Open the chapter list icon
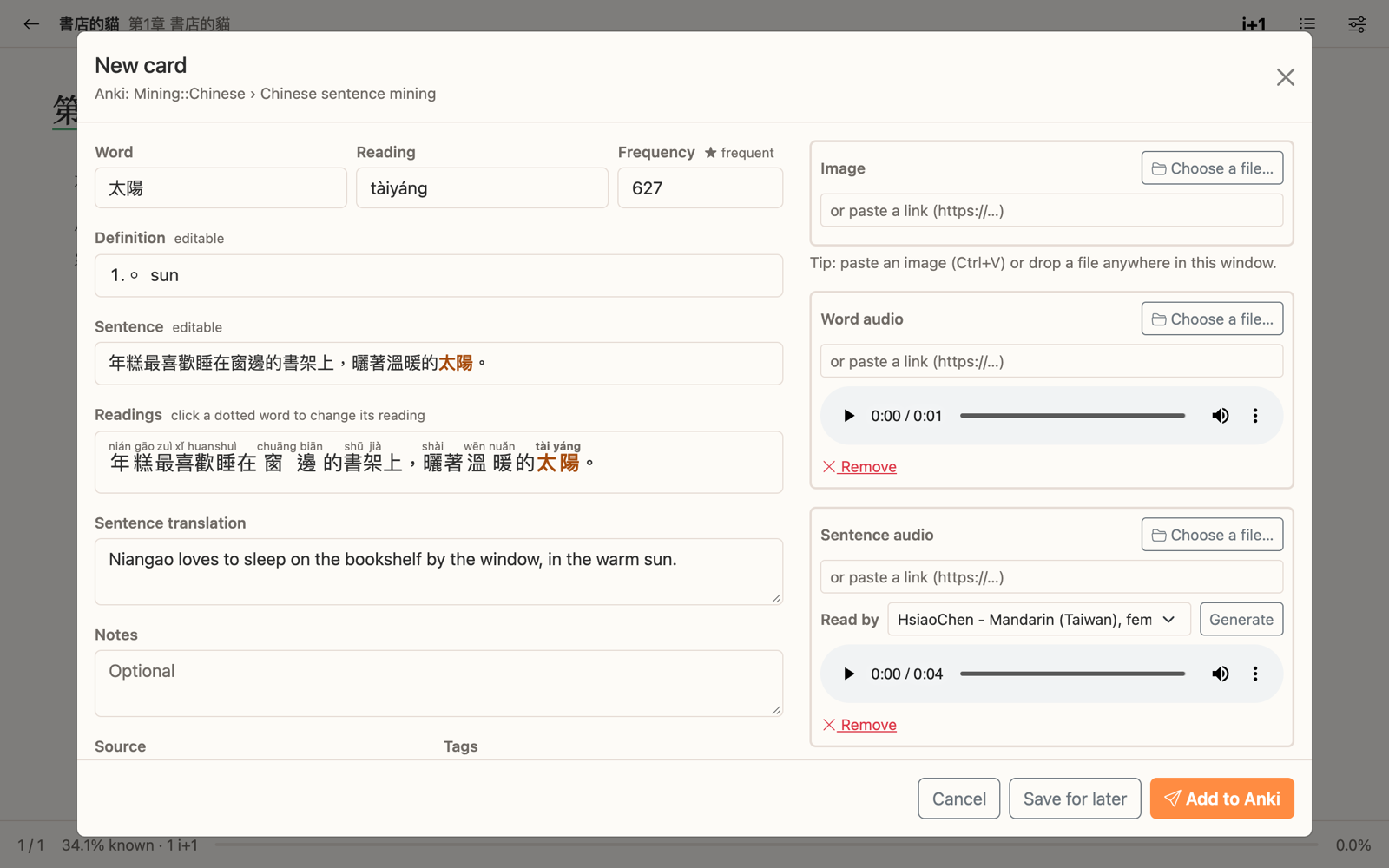1389x868 pixels. point(1307,24)
